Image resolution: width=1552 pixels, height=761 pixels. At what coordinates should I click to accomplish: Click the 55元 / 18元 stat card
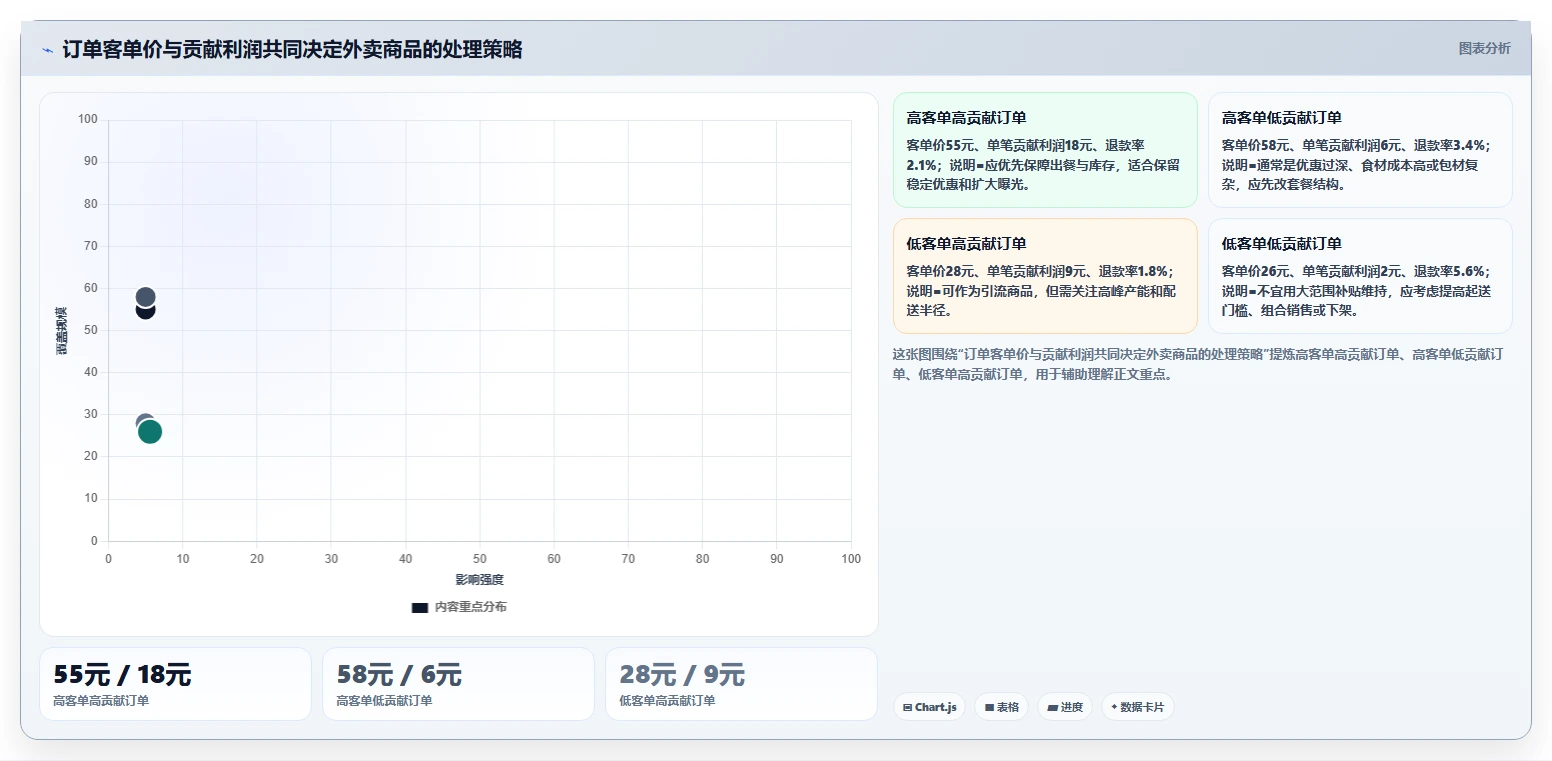tap(175, 684)
